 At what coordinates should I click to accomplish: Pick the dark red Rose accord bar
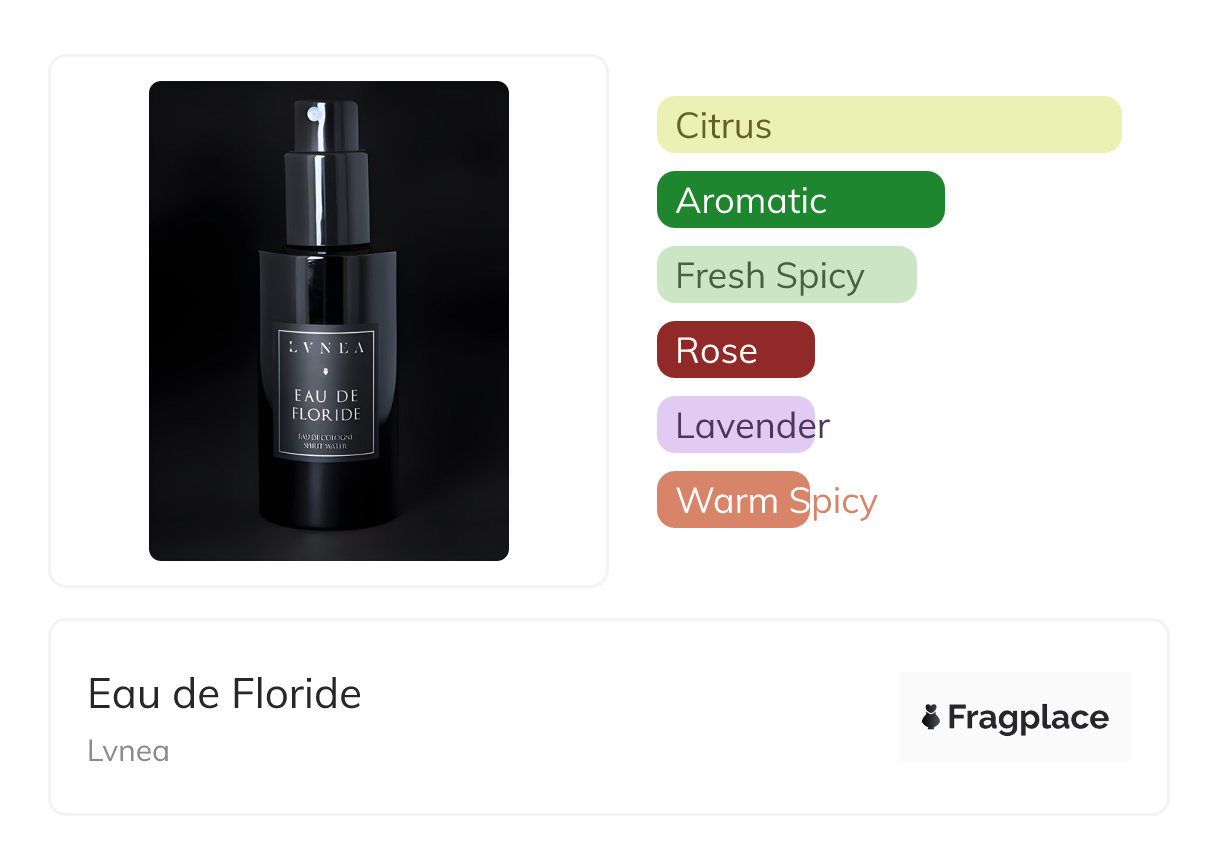coord(736,350)
